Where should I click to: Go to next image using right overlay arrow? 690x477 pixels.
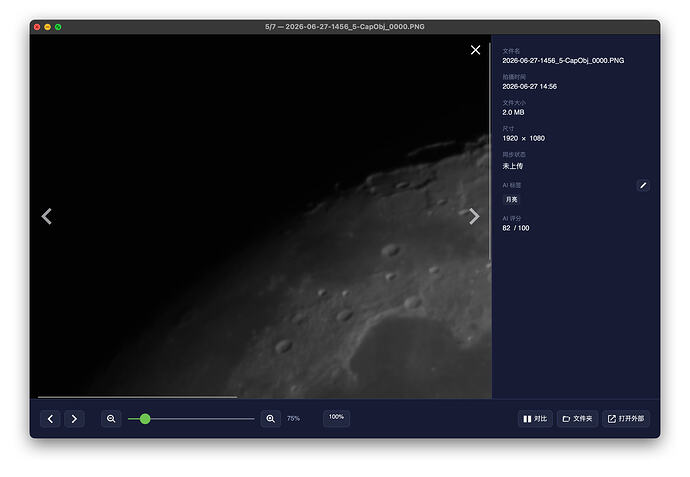click(473, 216)
